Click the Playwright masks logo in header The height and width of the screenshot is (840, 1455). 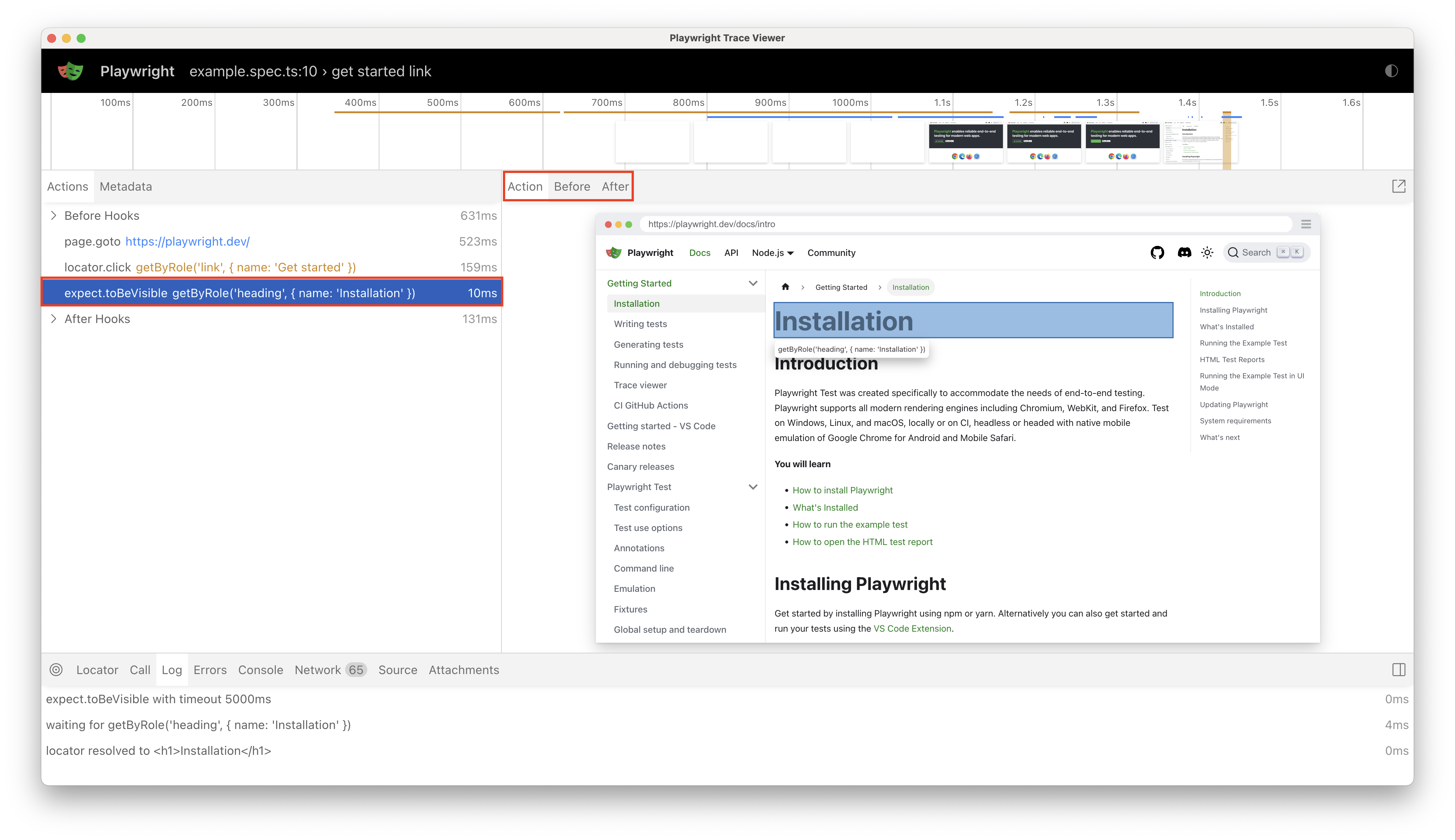[70, 71]
